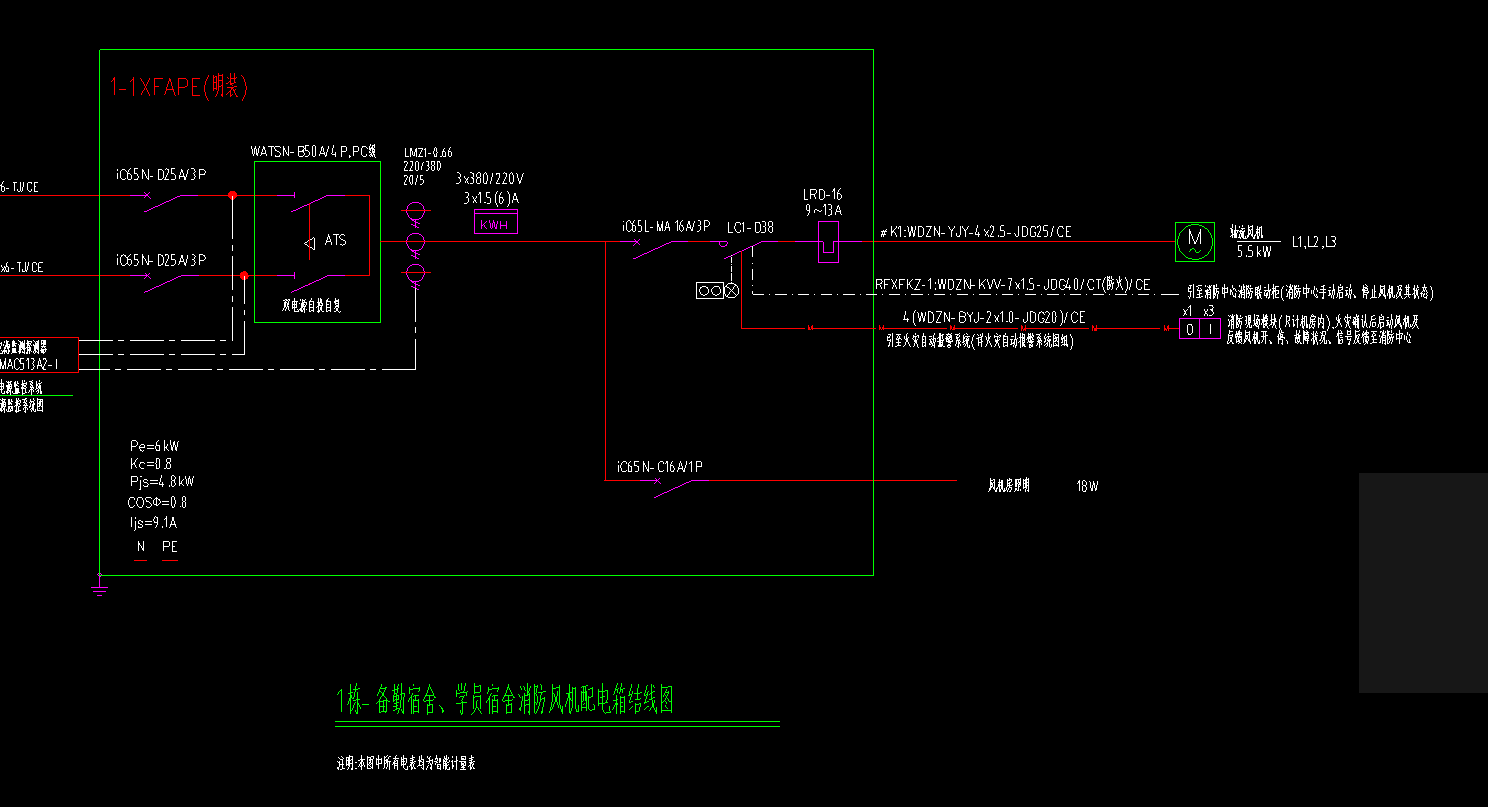The width and height of the screenshot is (1488, 807).
Task: Select the lower red junction dot
Action: (x=244, y=275)
